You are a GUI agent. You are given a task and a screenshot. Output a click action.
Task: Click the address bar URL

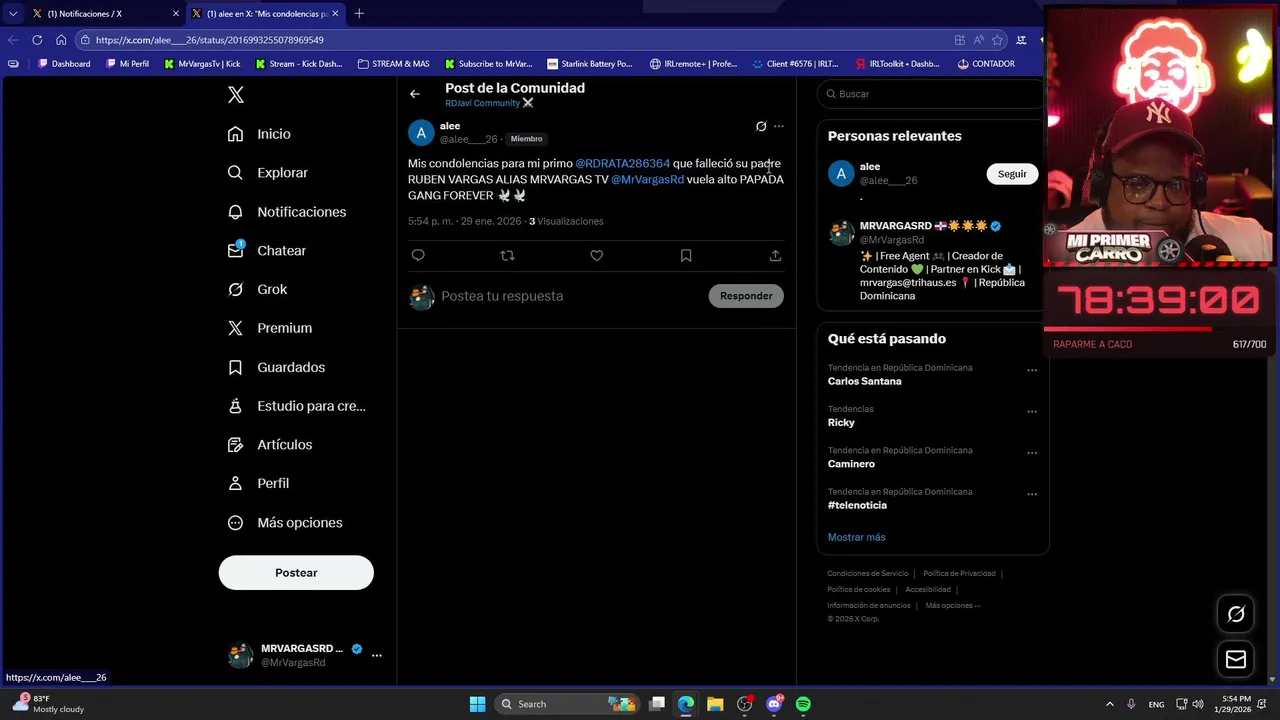pyautogui.click(x=209, y=40)
